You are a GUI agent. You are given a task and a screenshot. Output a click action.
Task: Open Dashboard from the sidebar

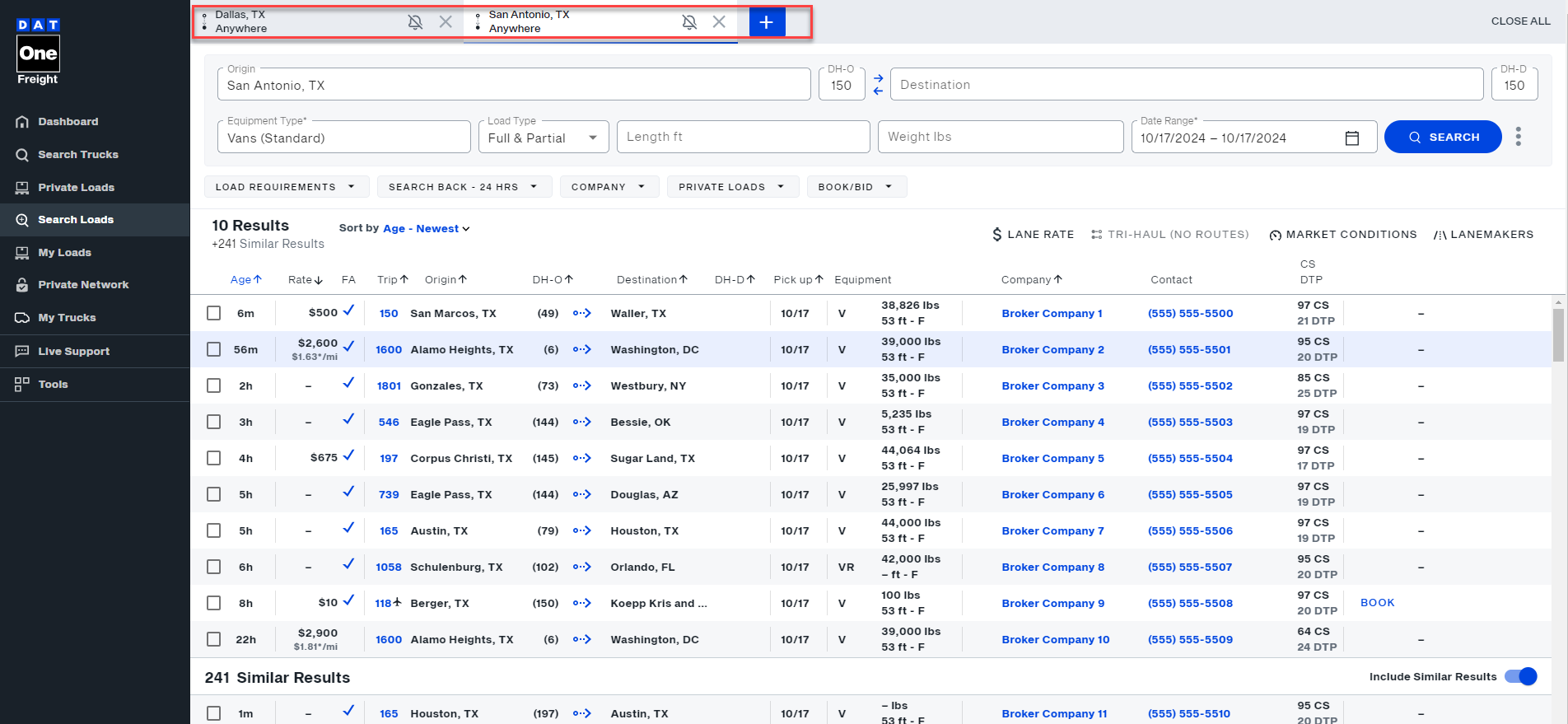click(x=68, y=122)
